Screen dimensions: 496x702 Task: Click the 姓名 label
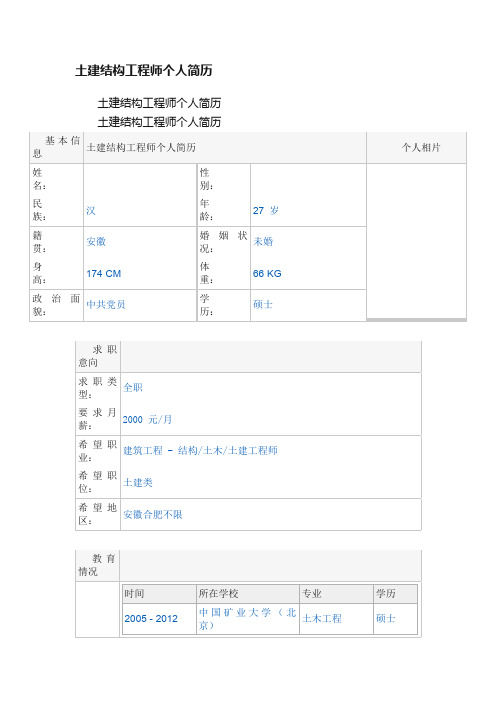click(39, 179)
